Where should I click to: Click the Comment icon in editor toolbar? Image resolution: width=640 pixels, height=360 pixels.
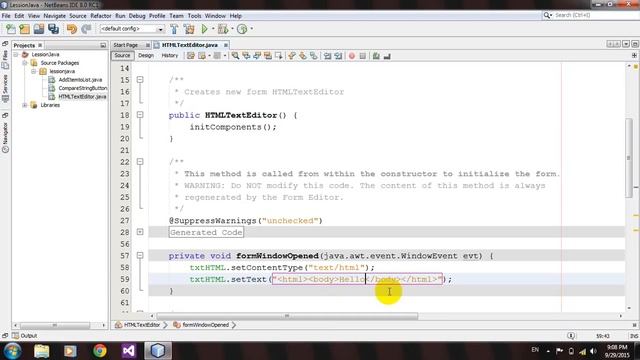coord(376,56)
